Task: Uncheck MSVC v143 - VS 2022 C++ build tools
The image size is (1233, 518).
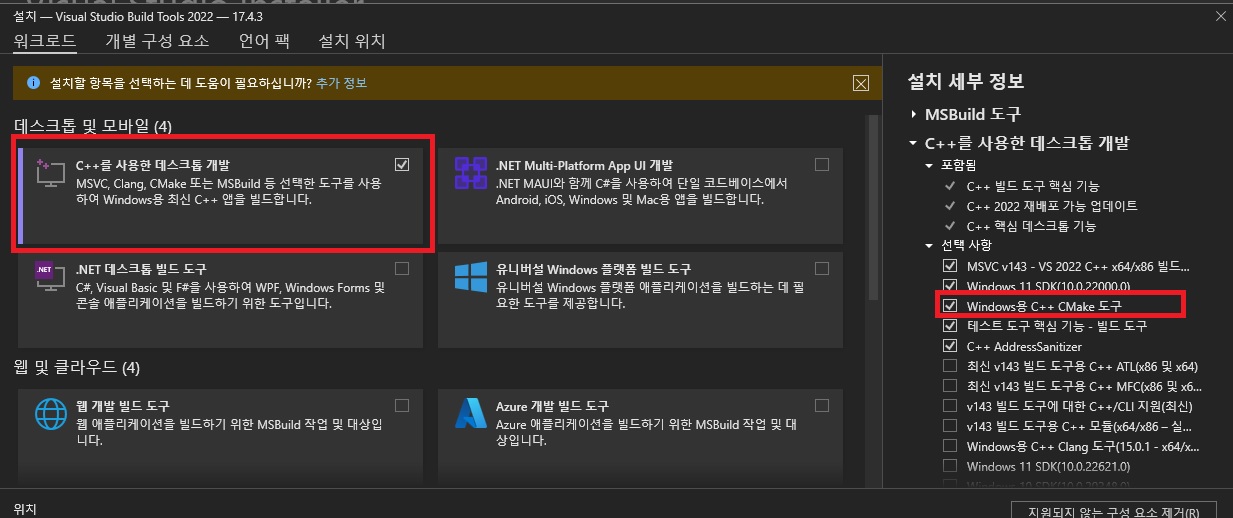Action: click(x=950, y=266)
